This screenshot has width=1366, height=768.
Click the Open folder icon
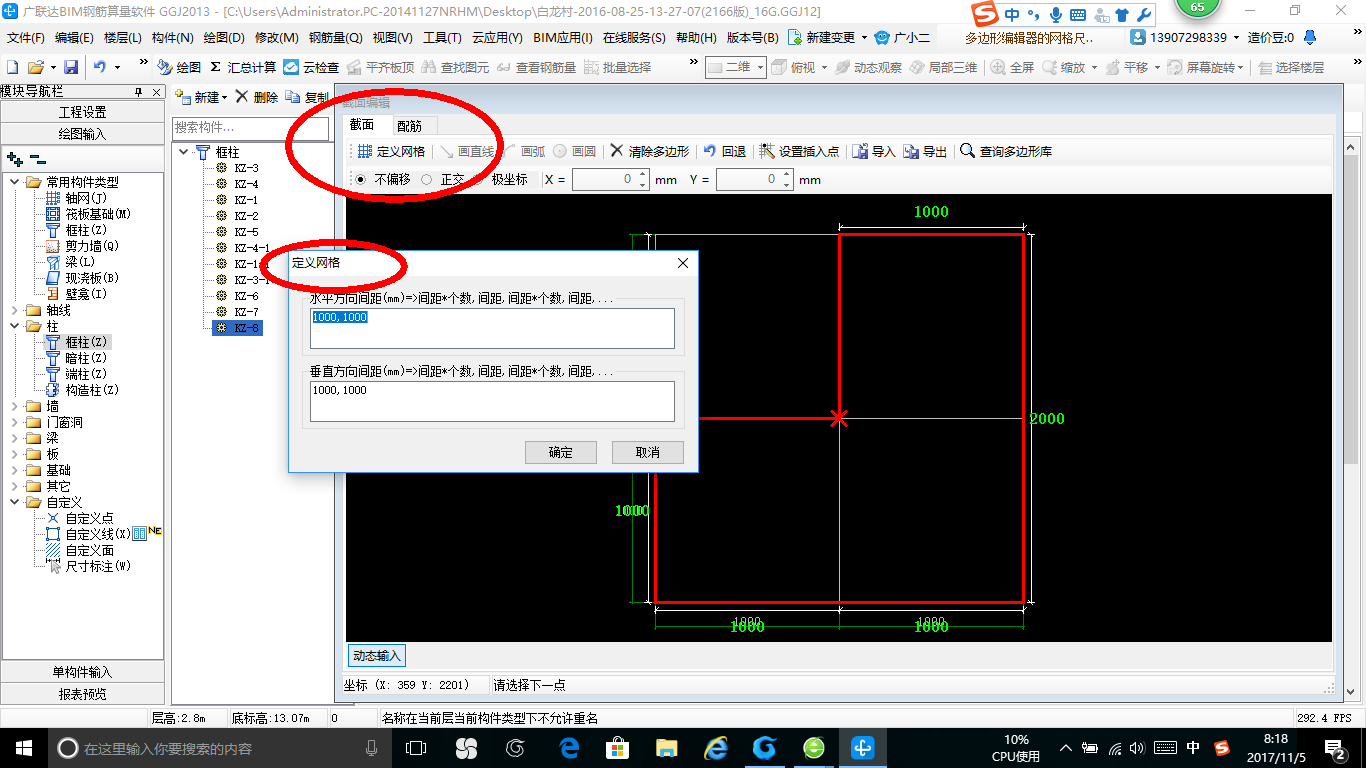[36, 67]
